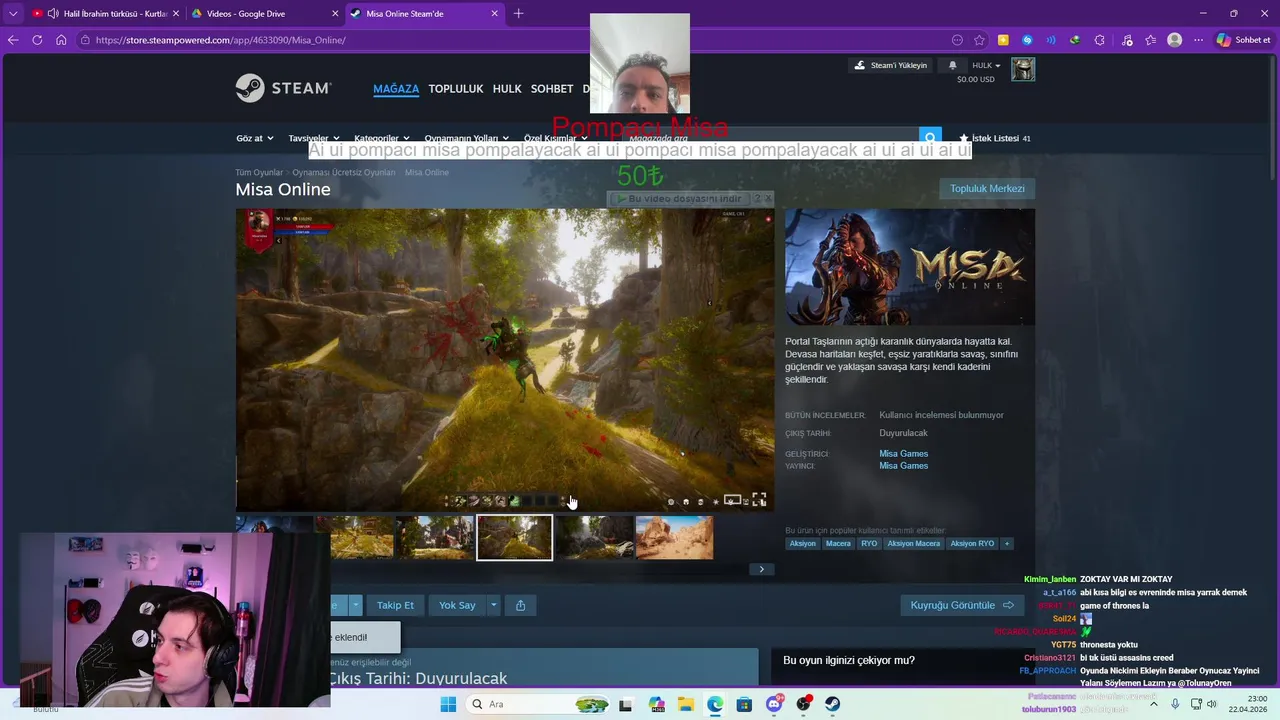Open Copilot Sohbet et button
Image resolution: width=1280 pixels, height=720 pixels.
coord(1244,40)
